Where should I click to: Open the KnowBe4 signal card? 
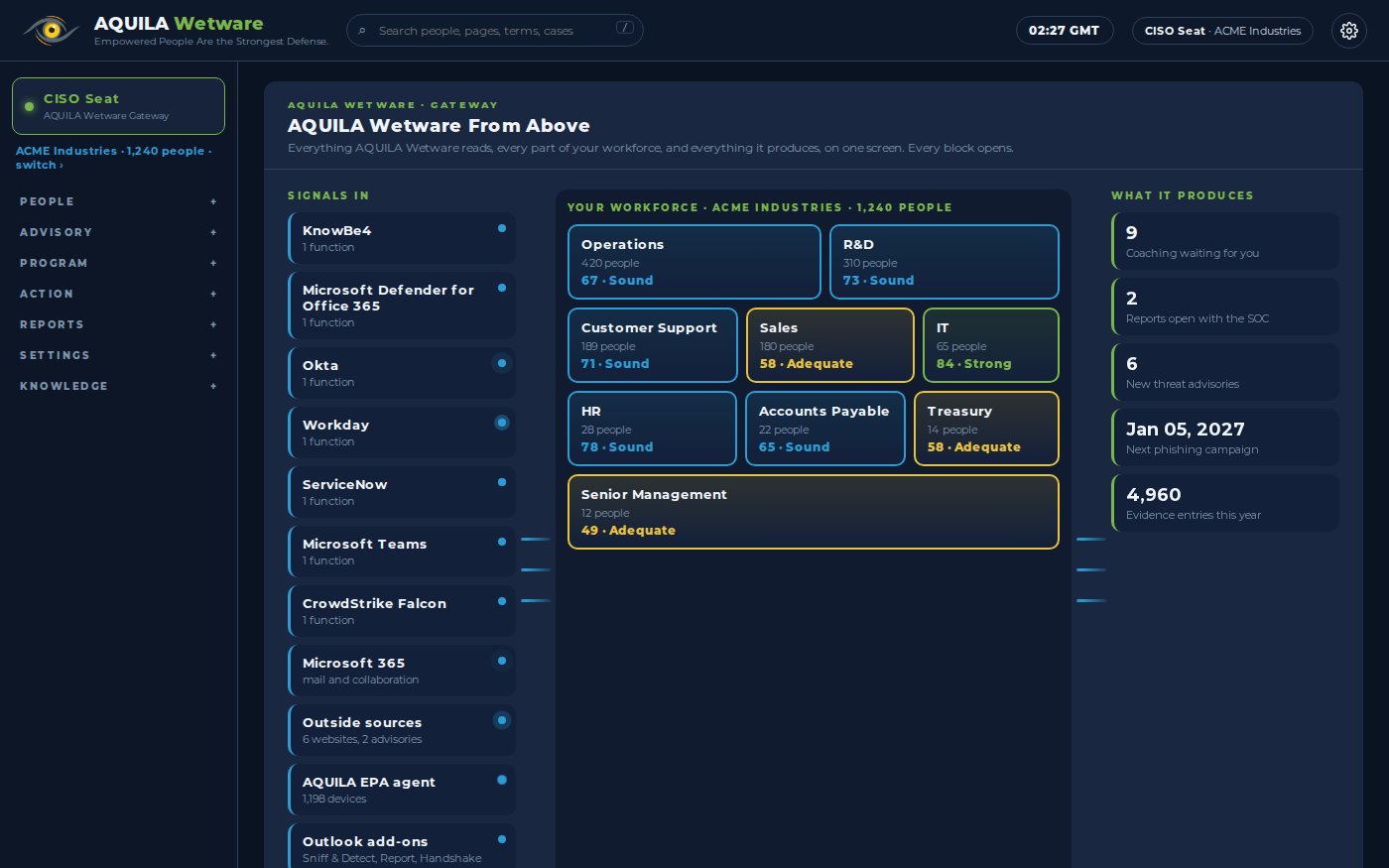click(x=402, y=238)
